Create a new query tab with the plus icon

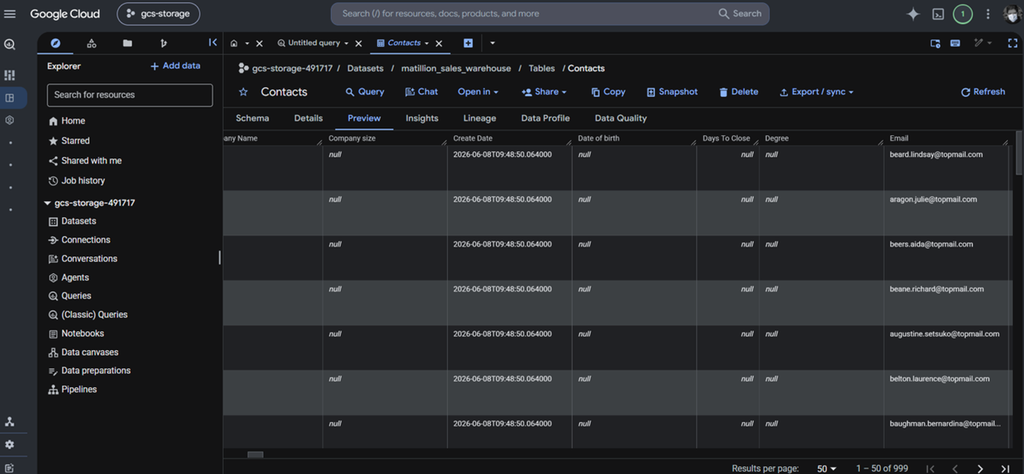tap(468, 43)
